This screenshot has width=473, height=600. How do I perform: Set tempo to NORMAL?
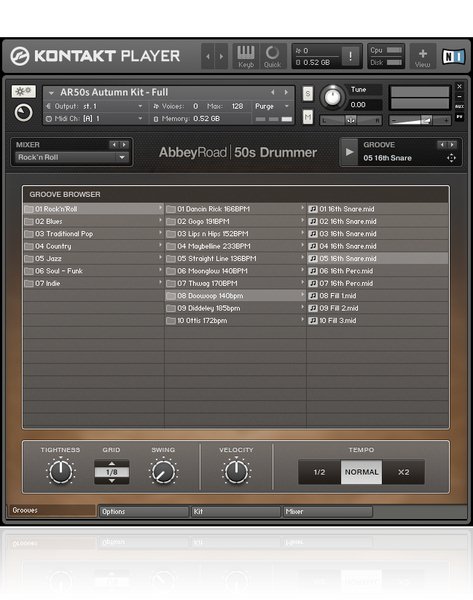pos(361,472)
